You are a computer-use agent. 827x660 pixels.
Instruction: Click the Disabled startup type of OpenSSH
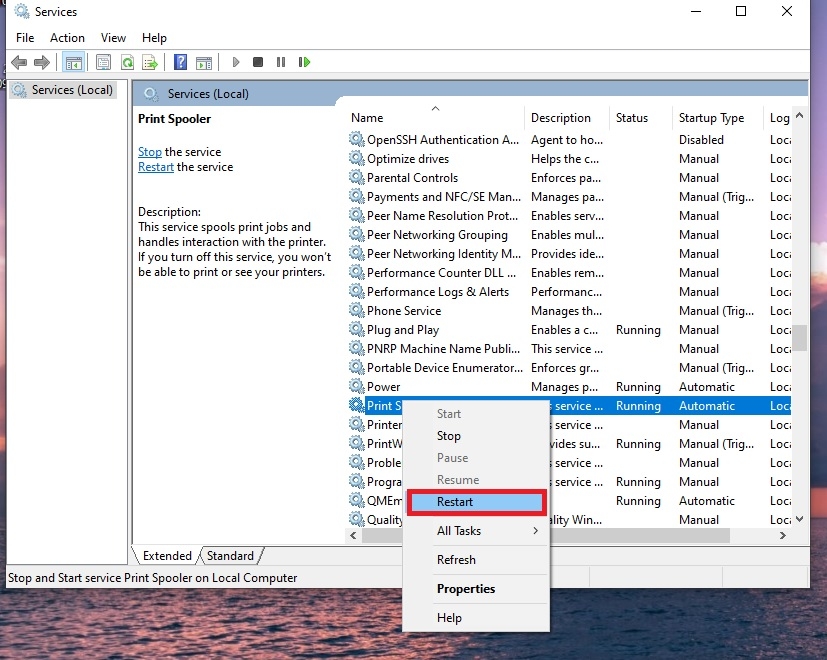(x=701, y=140)
